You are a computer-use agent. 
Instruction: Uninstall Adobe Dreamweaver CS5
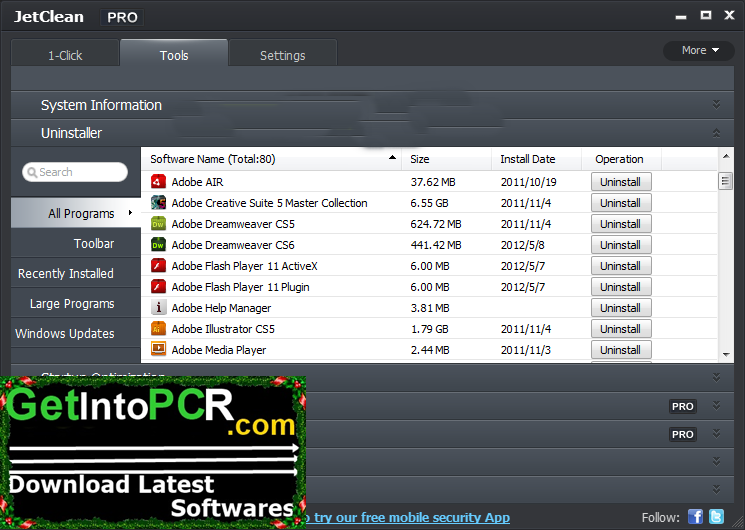pos(621,224)
